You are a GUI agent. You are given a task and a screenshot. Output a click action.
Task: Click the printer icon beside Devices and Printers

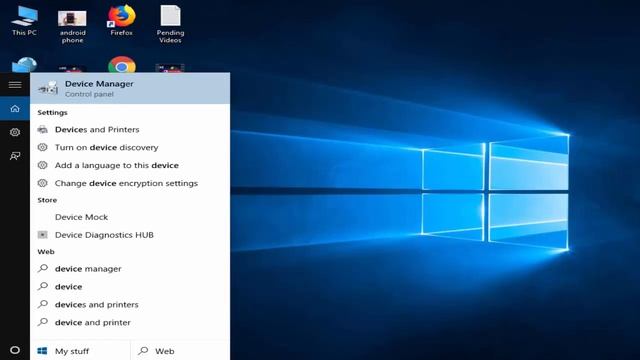[x=42, y=129]
